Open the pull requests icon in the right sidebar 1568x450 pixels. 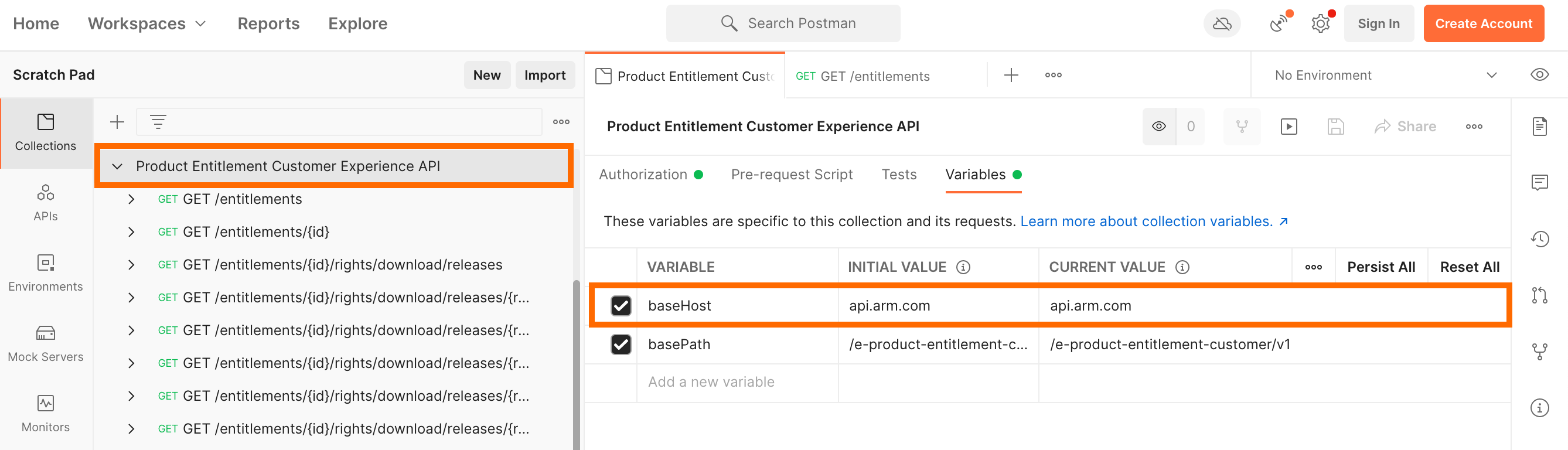1539,295
